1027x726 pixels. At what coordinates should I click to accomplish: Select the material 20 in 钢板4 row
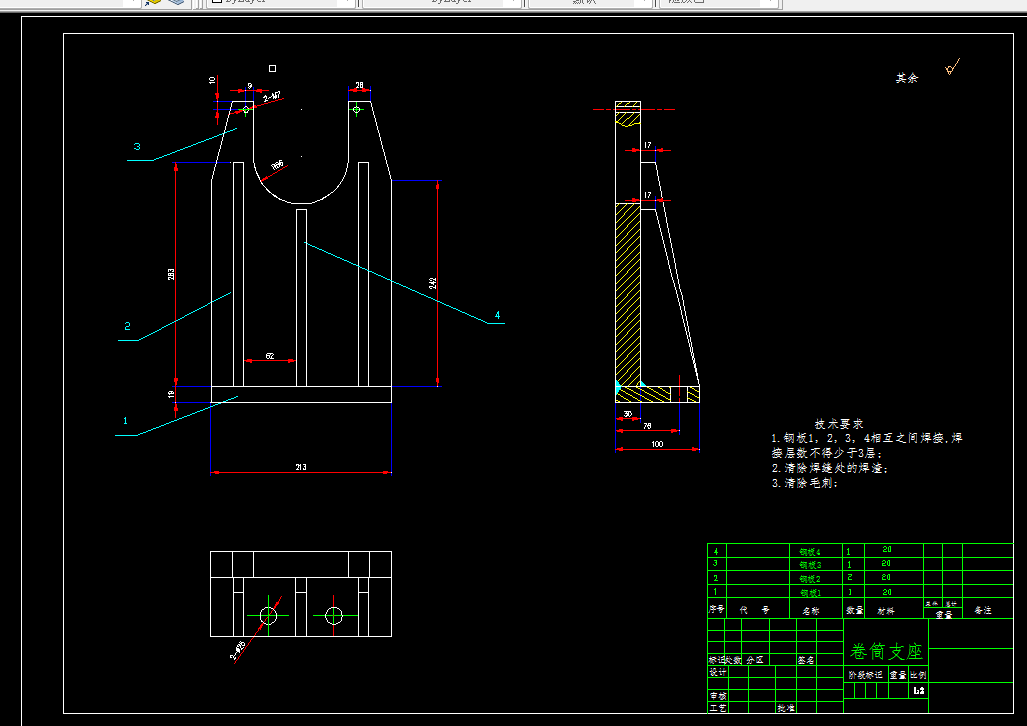887,549
